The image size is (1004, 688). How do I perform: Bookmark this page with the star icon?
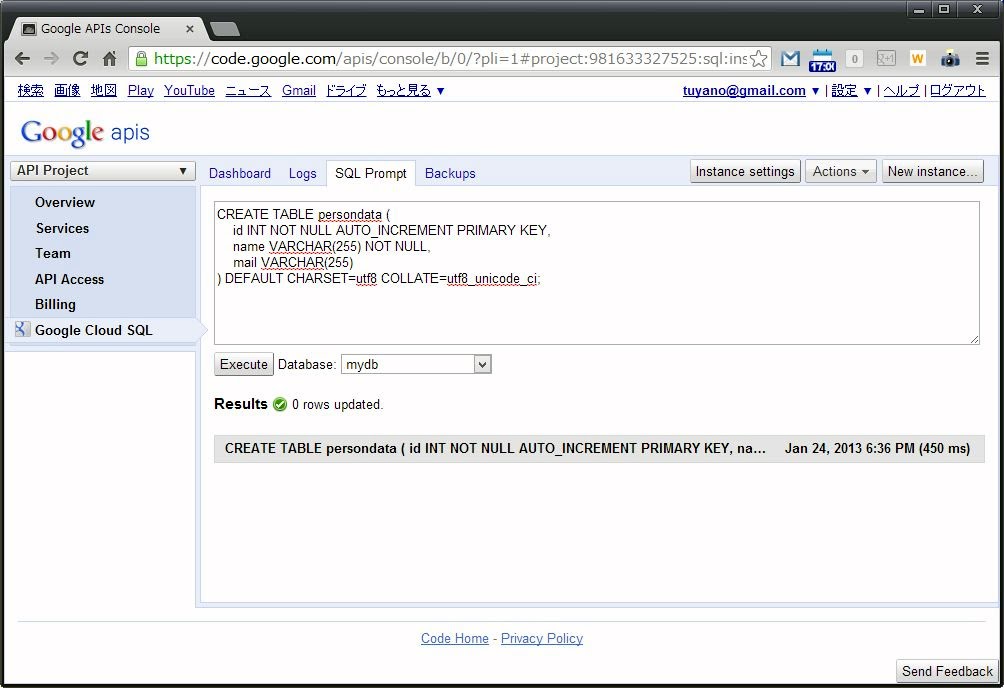click(x=759, y=59)
